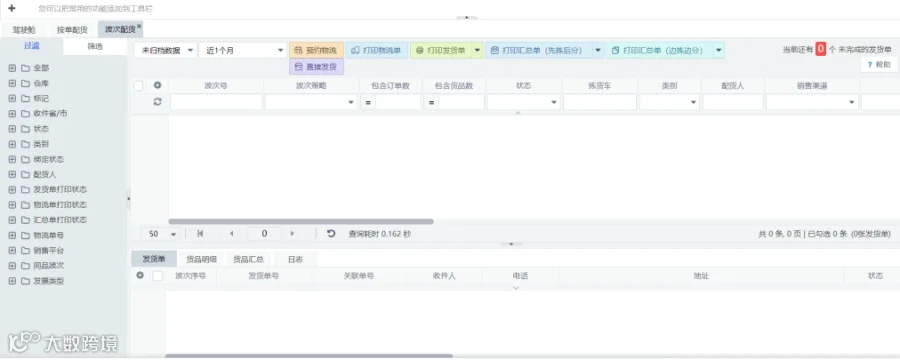The width and height of the screenshot is (900, 360).
Task: Click reload icon beside query time
Action: [331, 234]
